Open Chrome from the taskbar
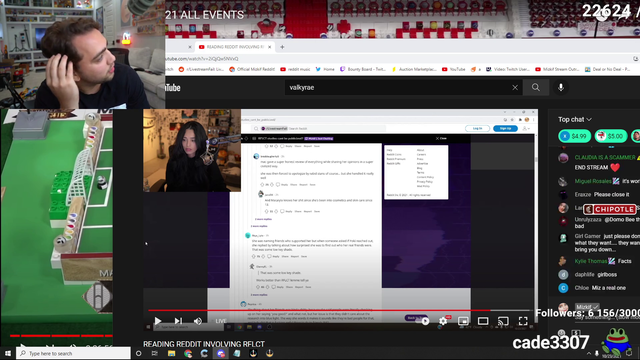This screenshot has height=360, width=640. click(188, 353)
